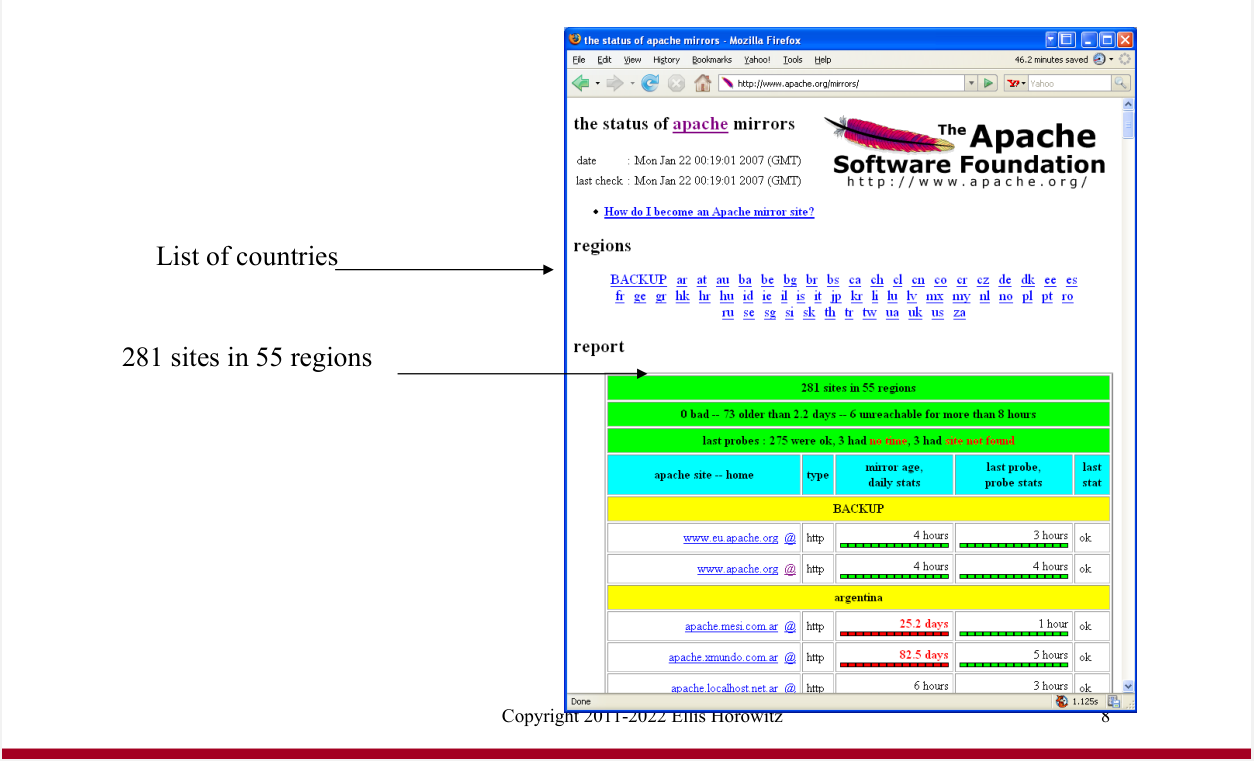Click the scrollbar down arrow
The width and height of the screenshot is (1254, 761).
tap(1129, 686)
